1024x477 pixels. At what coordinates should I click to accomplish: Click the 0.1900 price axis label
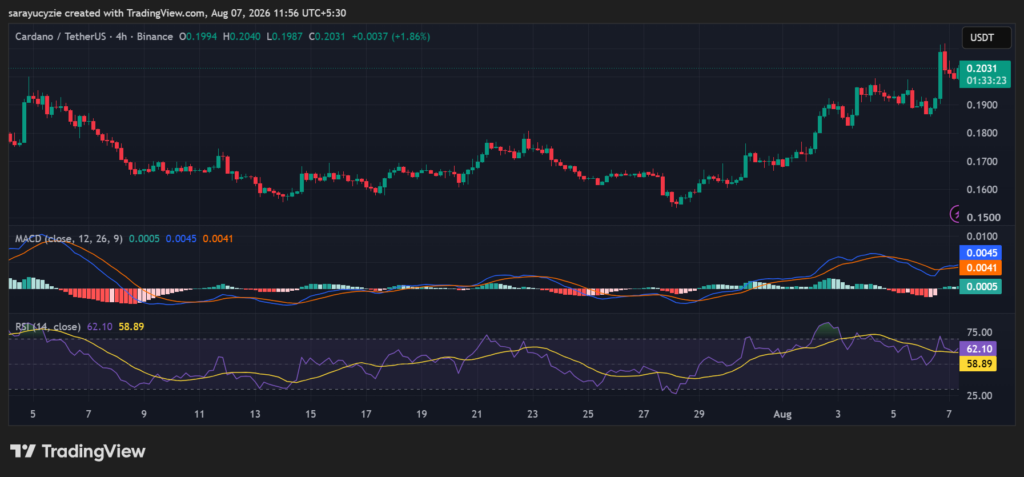coord(981,105)
